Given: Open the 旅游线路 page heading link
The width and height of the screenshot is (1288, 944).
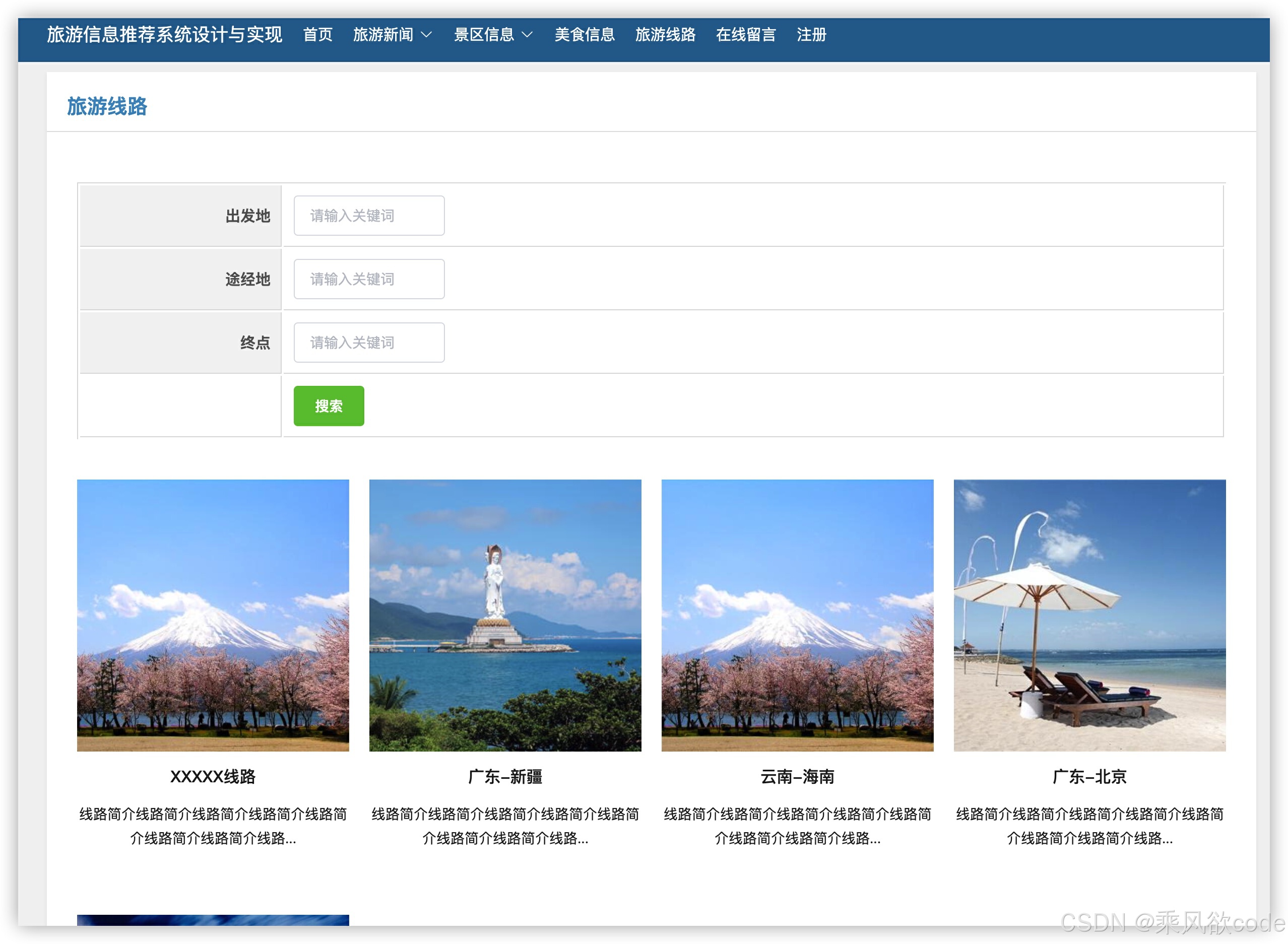Looking at the screenshot, I should coord(107,106).
